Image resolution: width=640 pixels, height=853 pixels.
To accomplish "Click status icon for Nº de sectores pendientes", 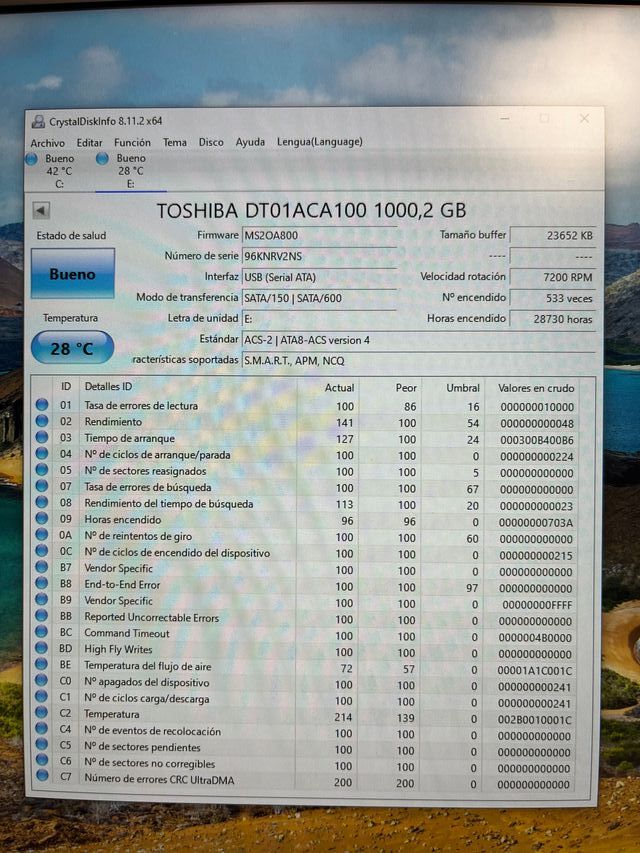I will (x=42, y=744).
